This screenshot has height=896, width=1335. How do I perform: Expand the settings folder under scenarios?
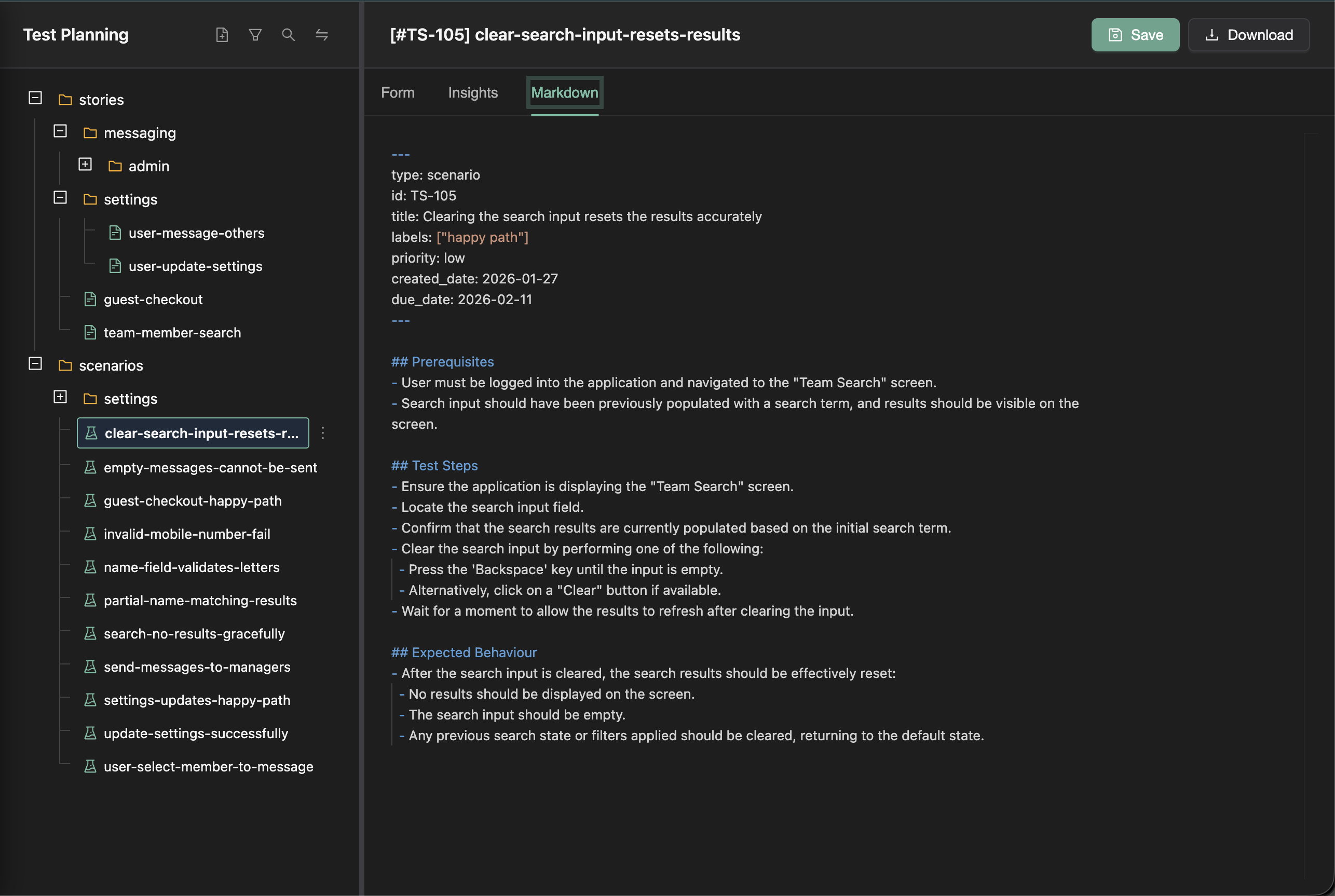click(60, 397)
